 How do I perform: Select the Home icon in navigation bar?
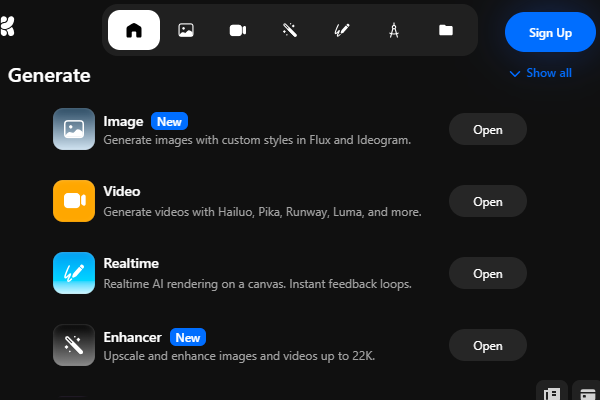134,30
